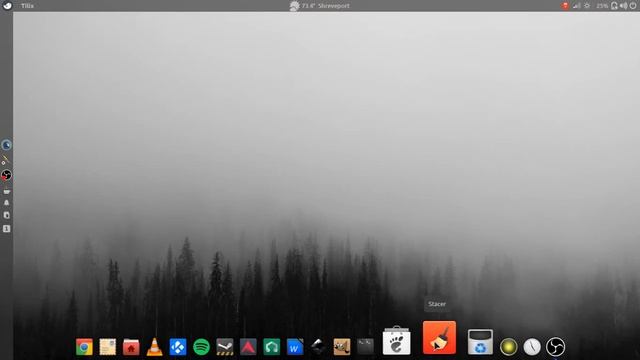Screen dimensions: 640x360
Task: Click the red triangle app icon in dock
Action: coord(248,347)
